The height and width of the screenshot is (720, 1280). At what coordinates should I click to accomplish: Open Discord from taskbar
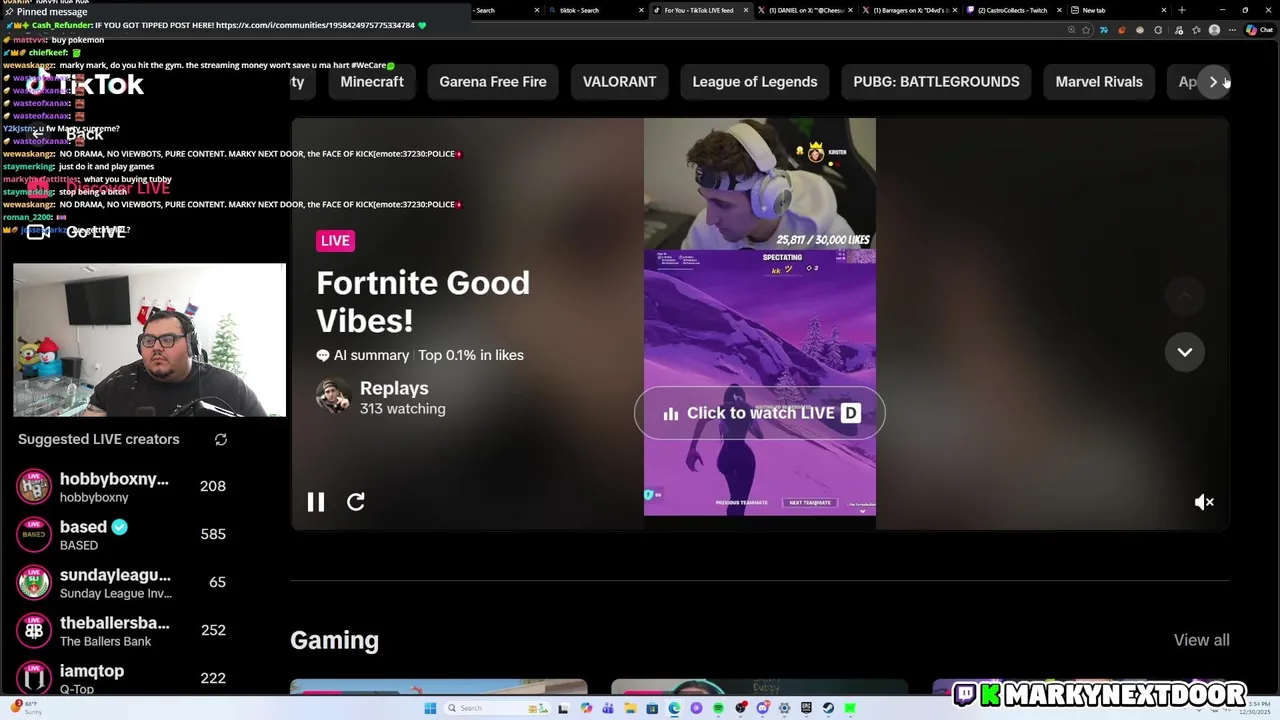coord(762,708)
